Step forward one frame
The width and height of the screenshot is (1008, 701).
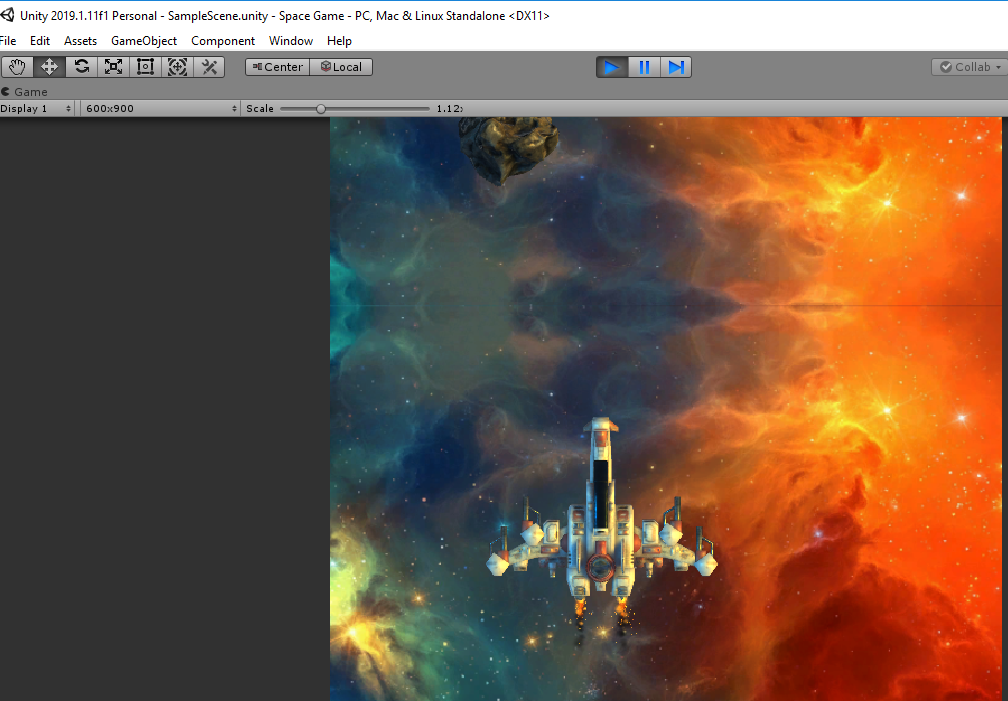click(676, 67)
